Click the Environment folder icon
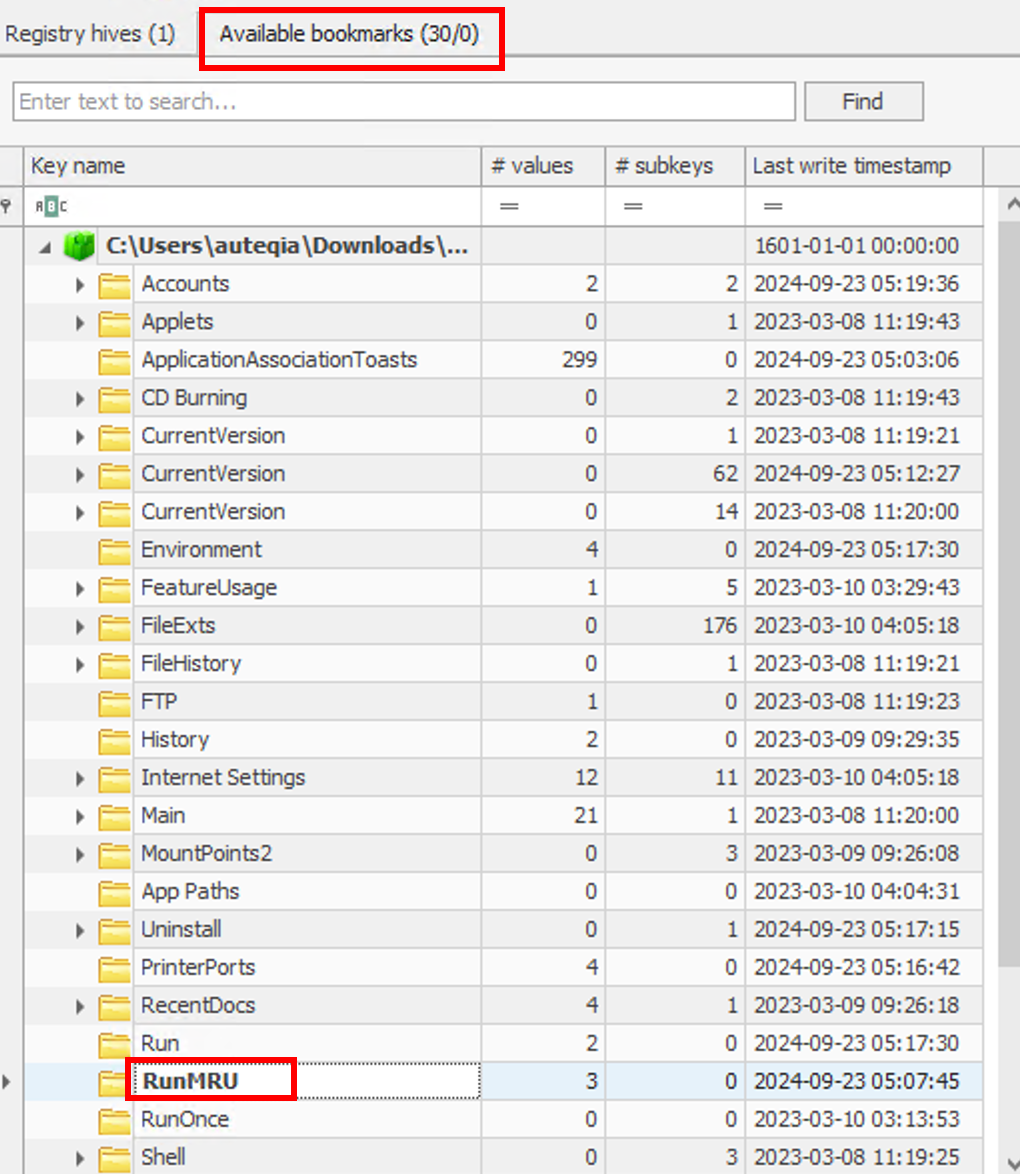Screen dimensions: 1020x1174 click(x=115, y=551)
